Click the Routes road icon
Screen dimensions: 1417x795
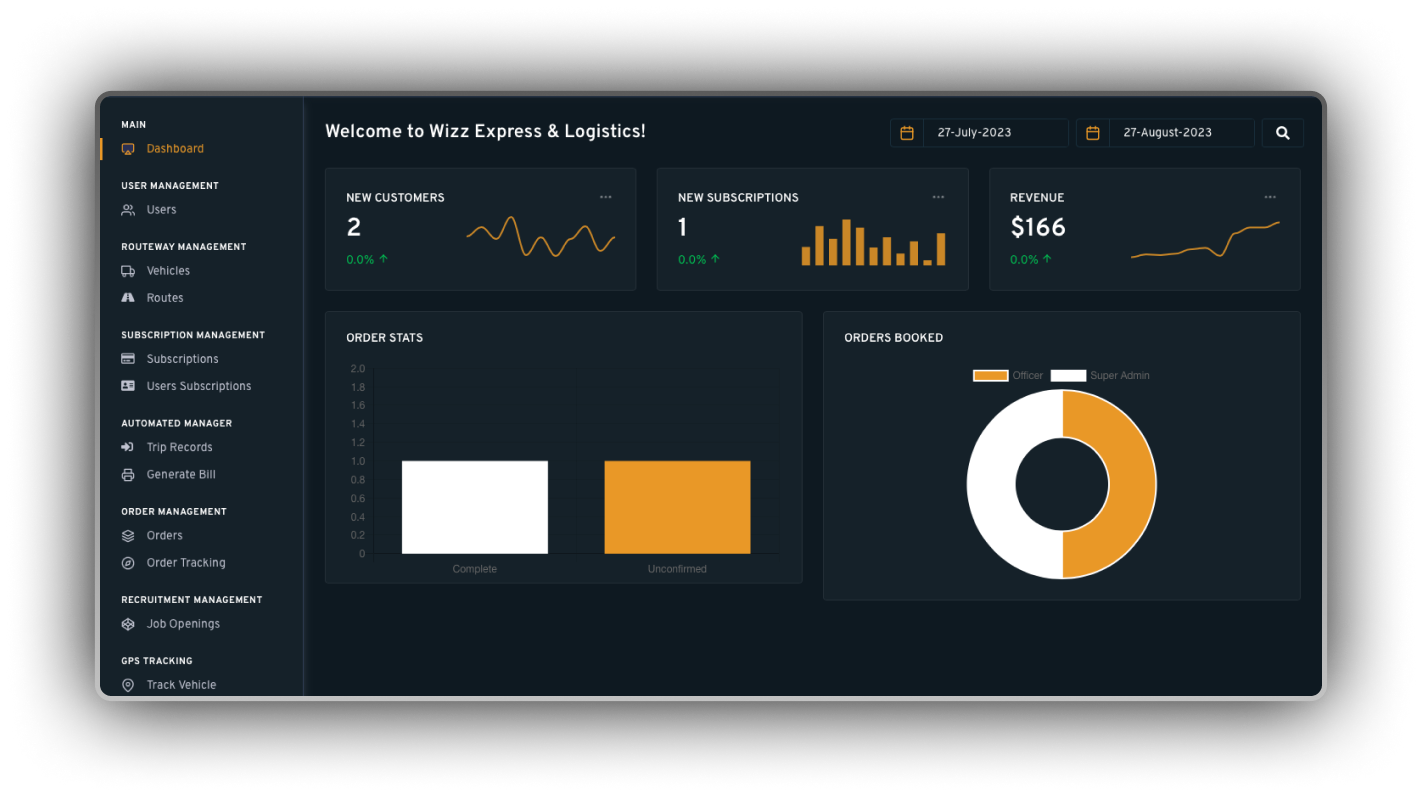click(128, 298)
